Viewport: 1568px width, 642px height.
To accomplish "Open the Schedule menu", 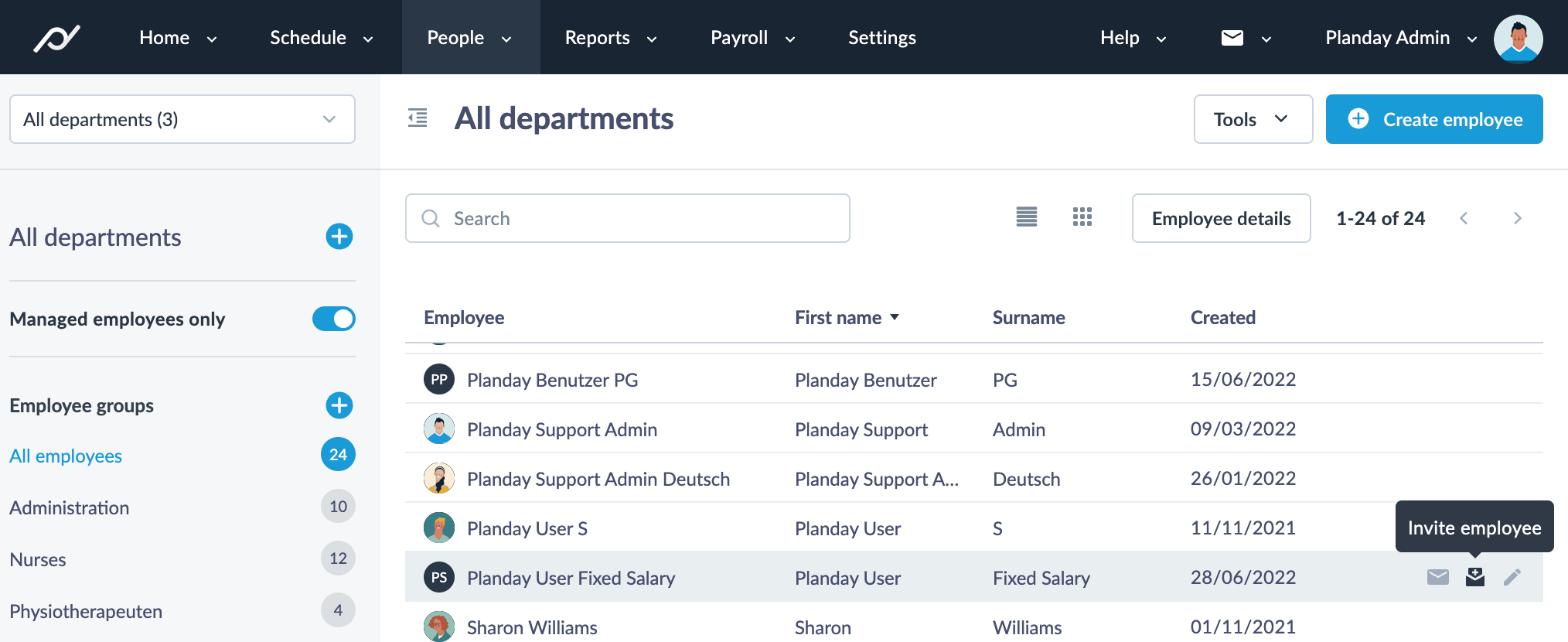I will click(321, 38).
